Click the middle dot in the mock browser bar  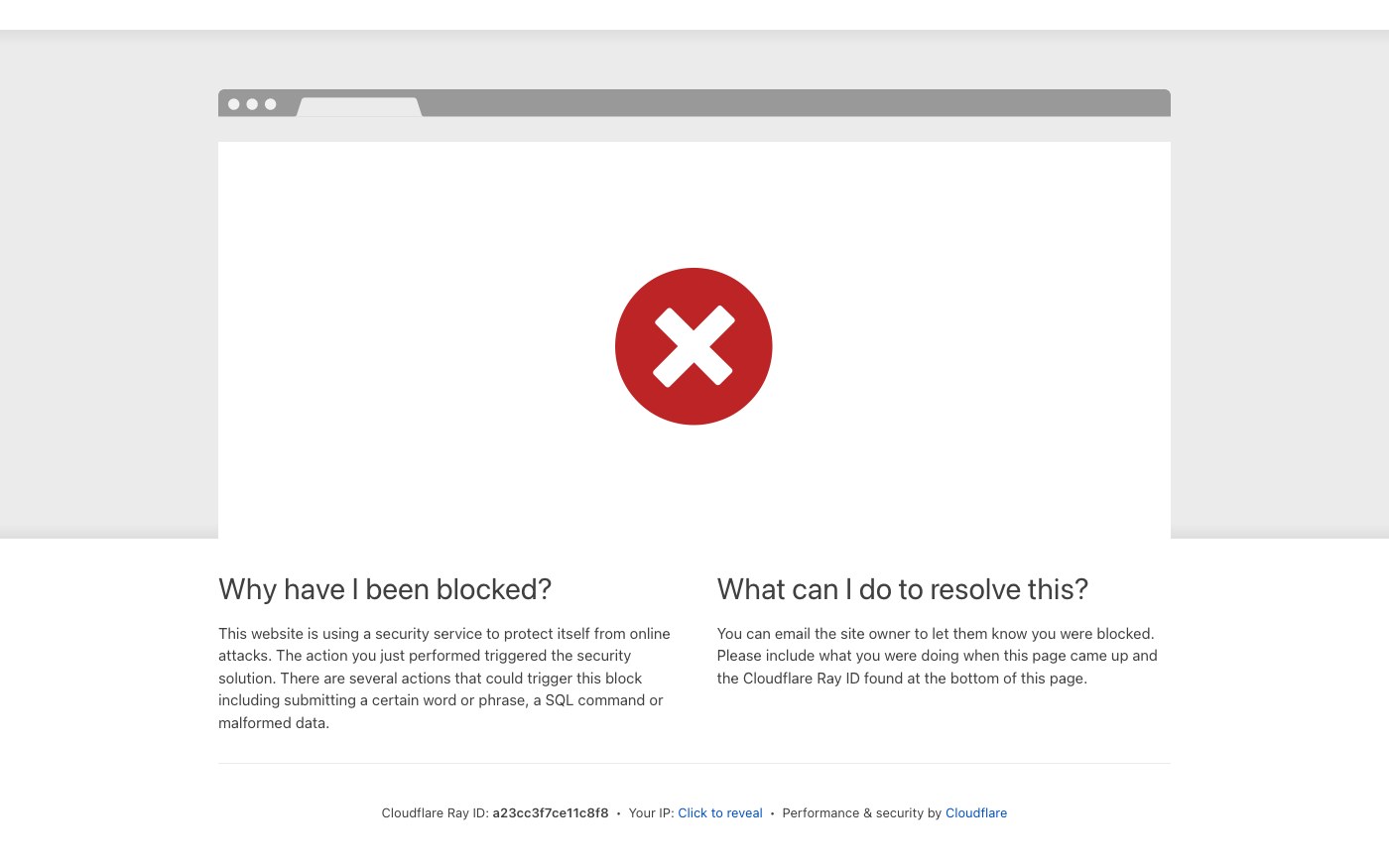(x=252, y=104)
